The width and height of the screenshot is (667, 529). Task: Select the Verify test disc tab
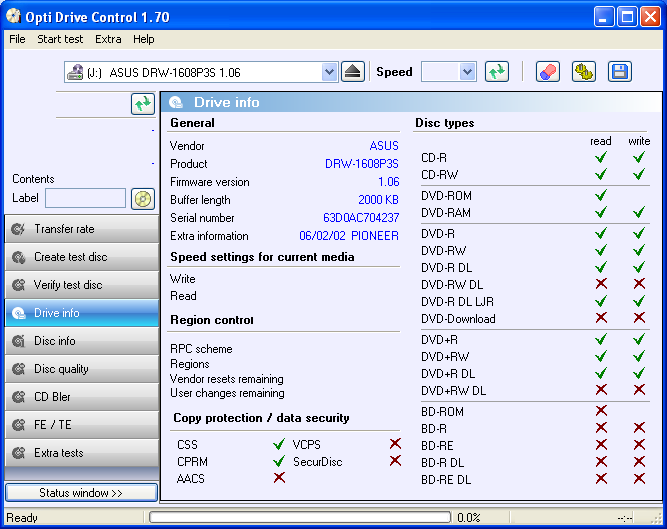pos(82,285)
